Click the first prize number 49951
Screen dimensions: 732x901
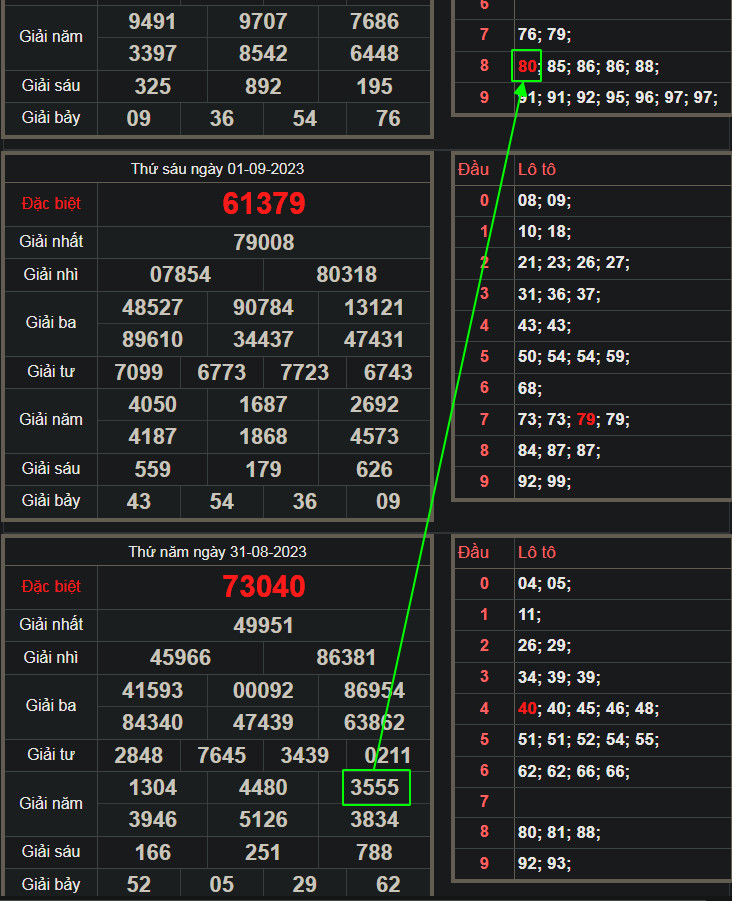click(264, 625)
